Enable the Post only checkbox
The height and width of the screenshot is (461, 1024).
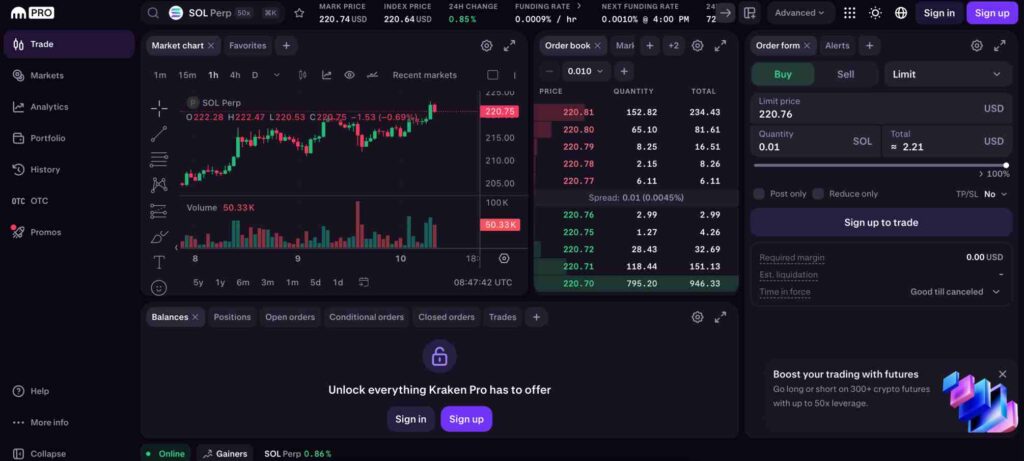(759, 194)
